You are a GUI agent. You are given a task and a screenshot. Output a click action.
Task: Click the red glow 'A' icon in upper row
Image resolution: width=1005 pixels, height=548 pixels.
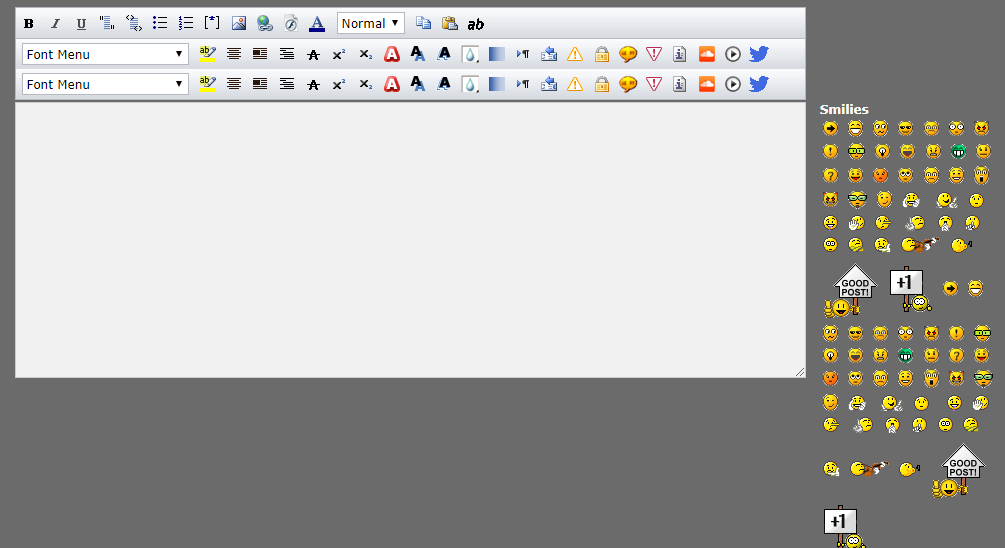[392, 54]
